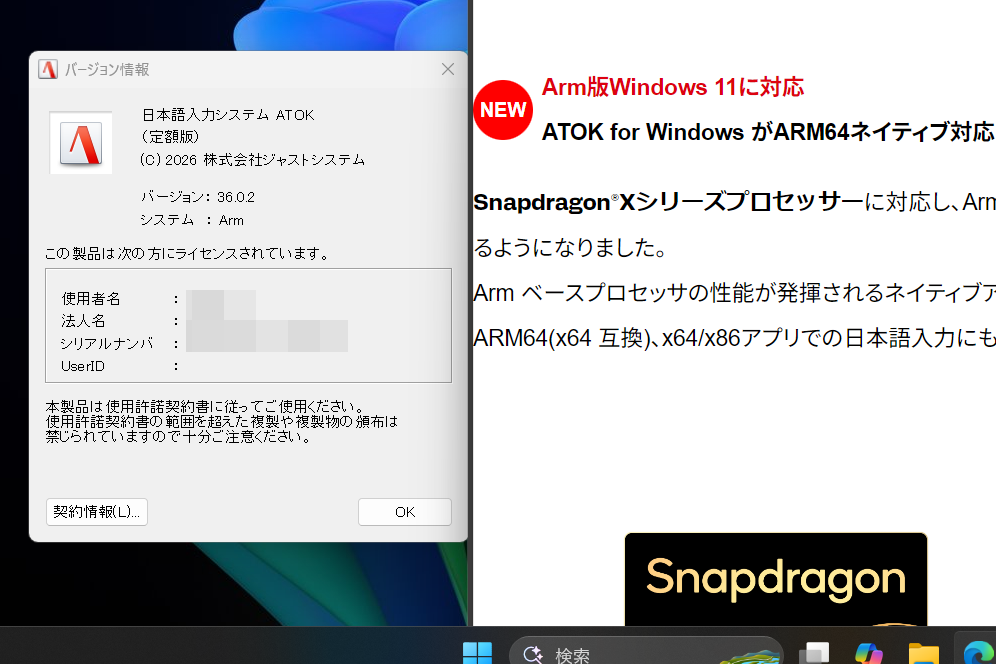Click the シリアルナンバ label
Image resolution: width=996 pixels, height=664 pixels.
click(x=107, y=344)
